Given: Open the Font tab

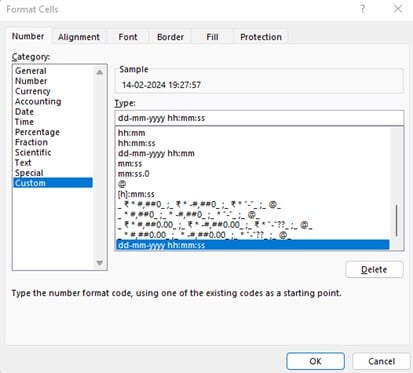Looking at the screenshot, I should [x=128, y=37].
